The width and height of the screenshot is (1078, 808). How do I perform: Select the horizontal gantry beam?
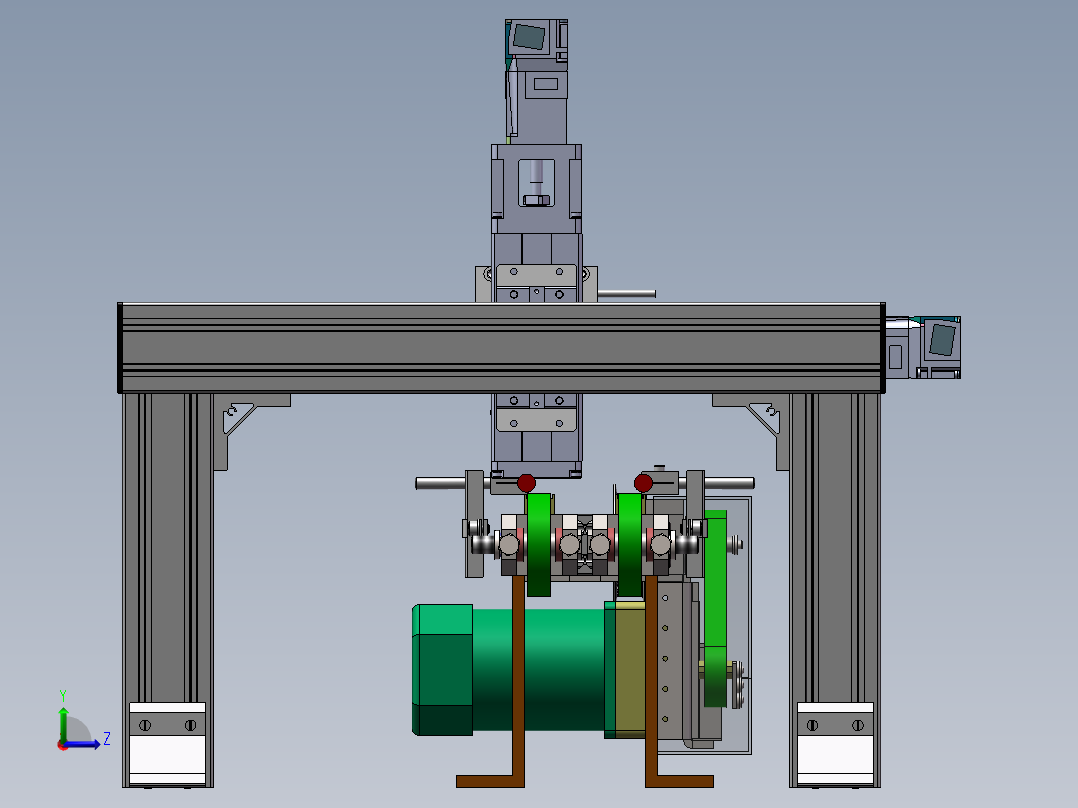501,348
